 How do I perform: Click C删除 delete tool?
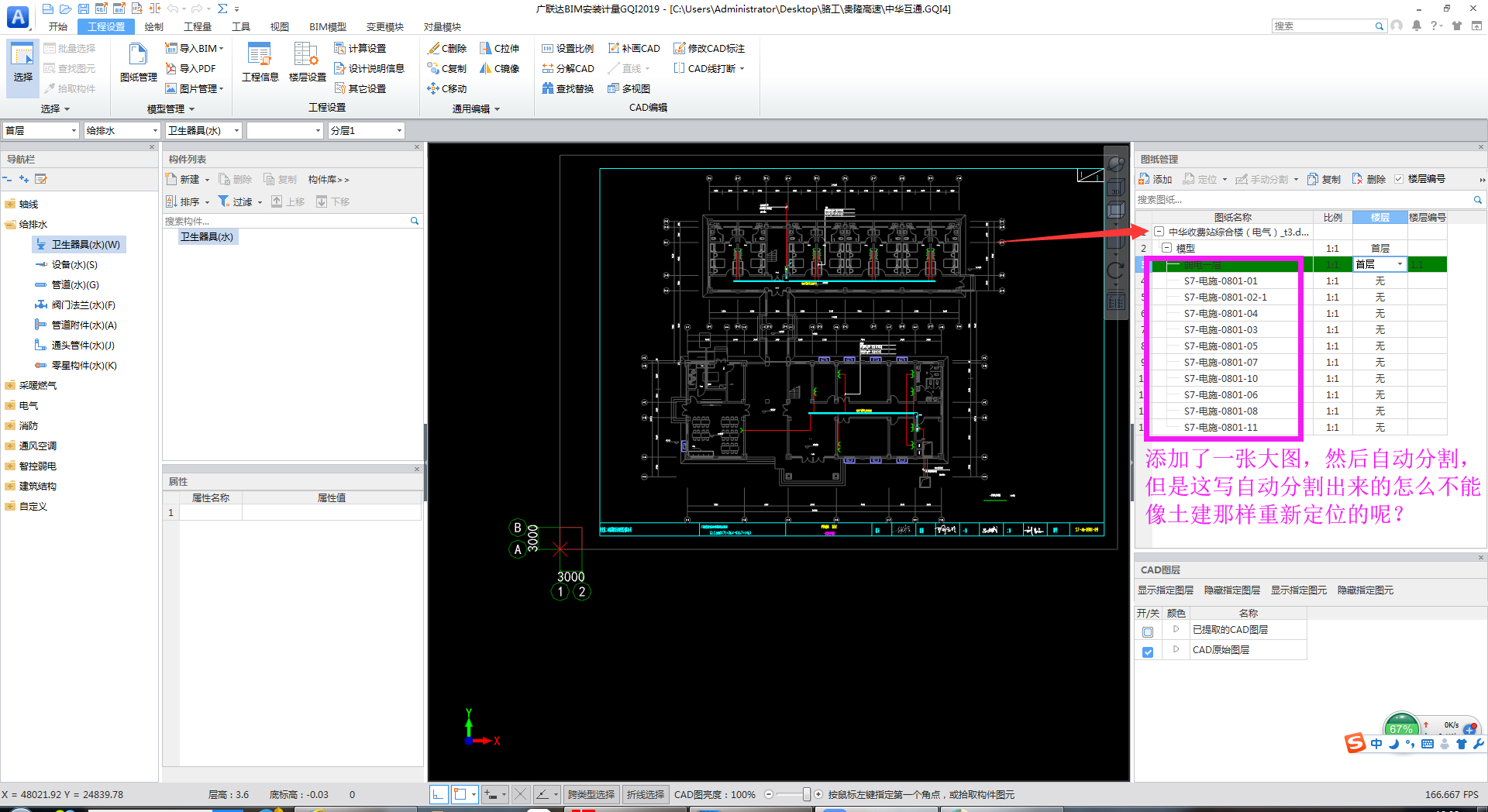[447, 48]
